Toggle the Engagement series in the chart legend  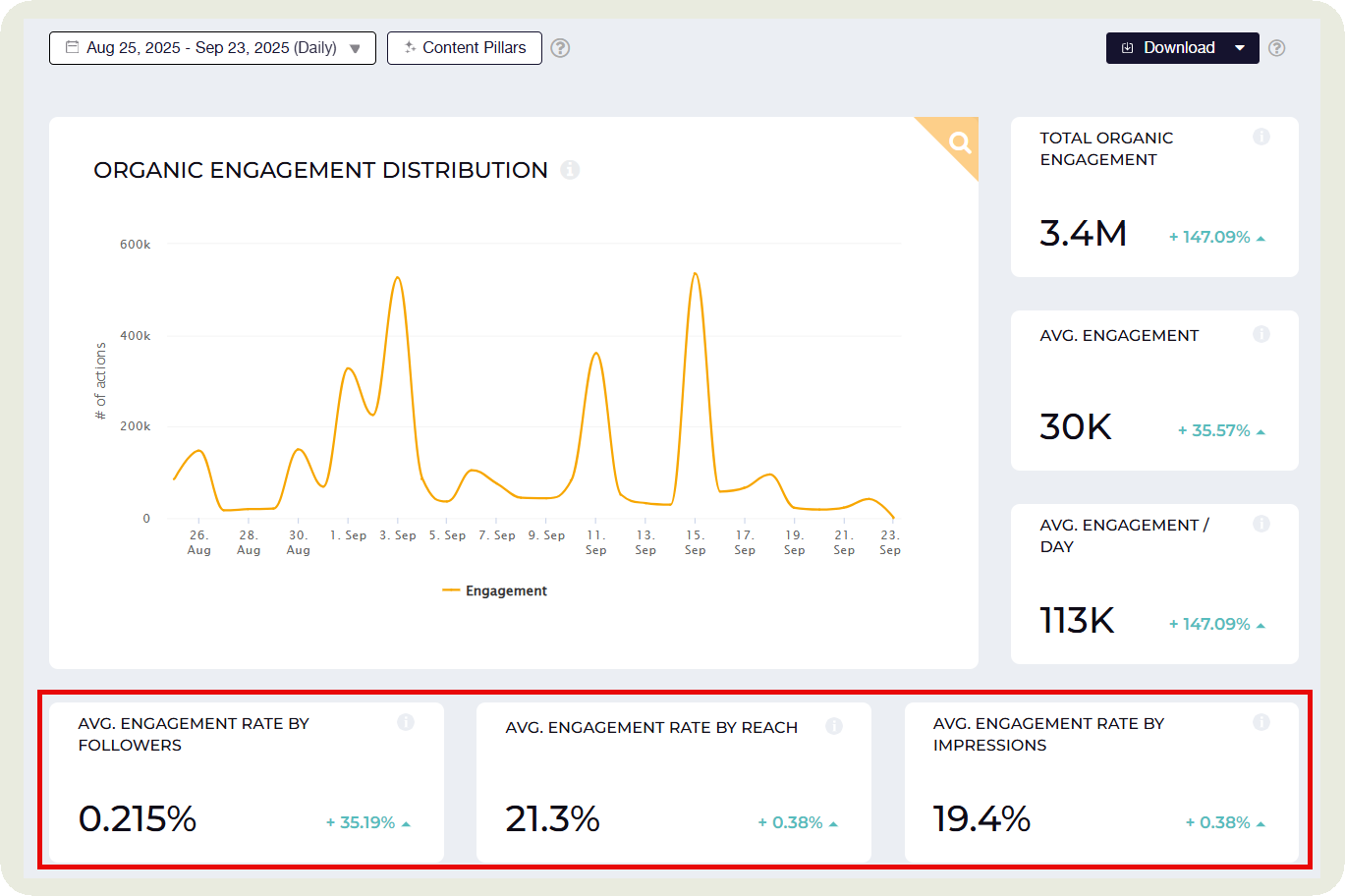[x=494, y=590]
